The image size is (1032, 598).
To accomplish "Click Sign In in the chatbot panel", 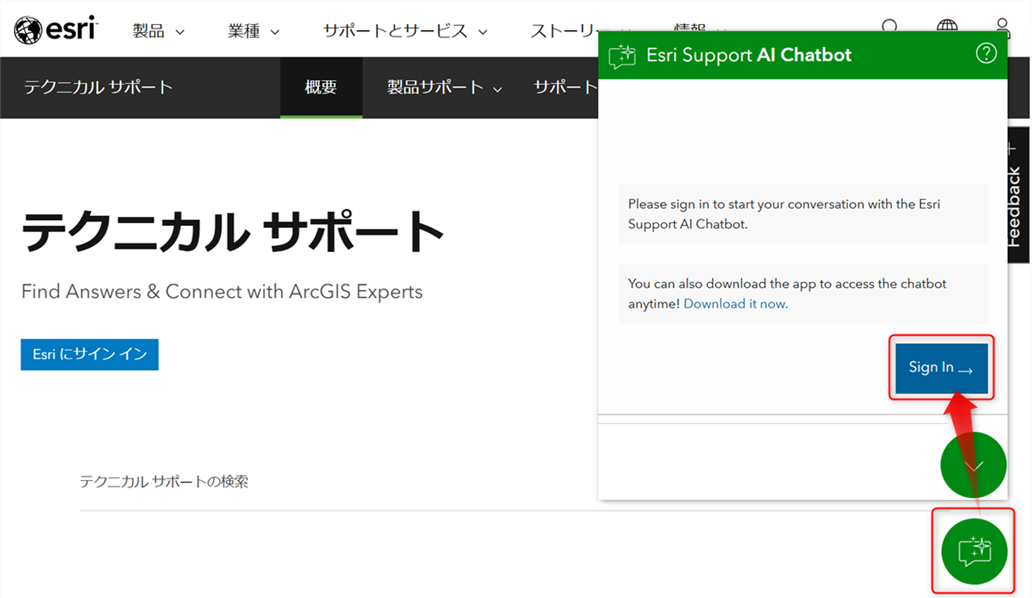I will coord(941,368).
